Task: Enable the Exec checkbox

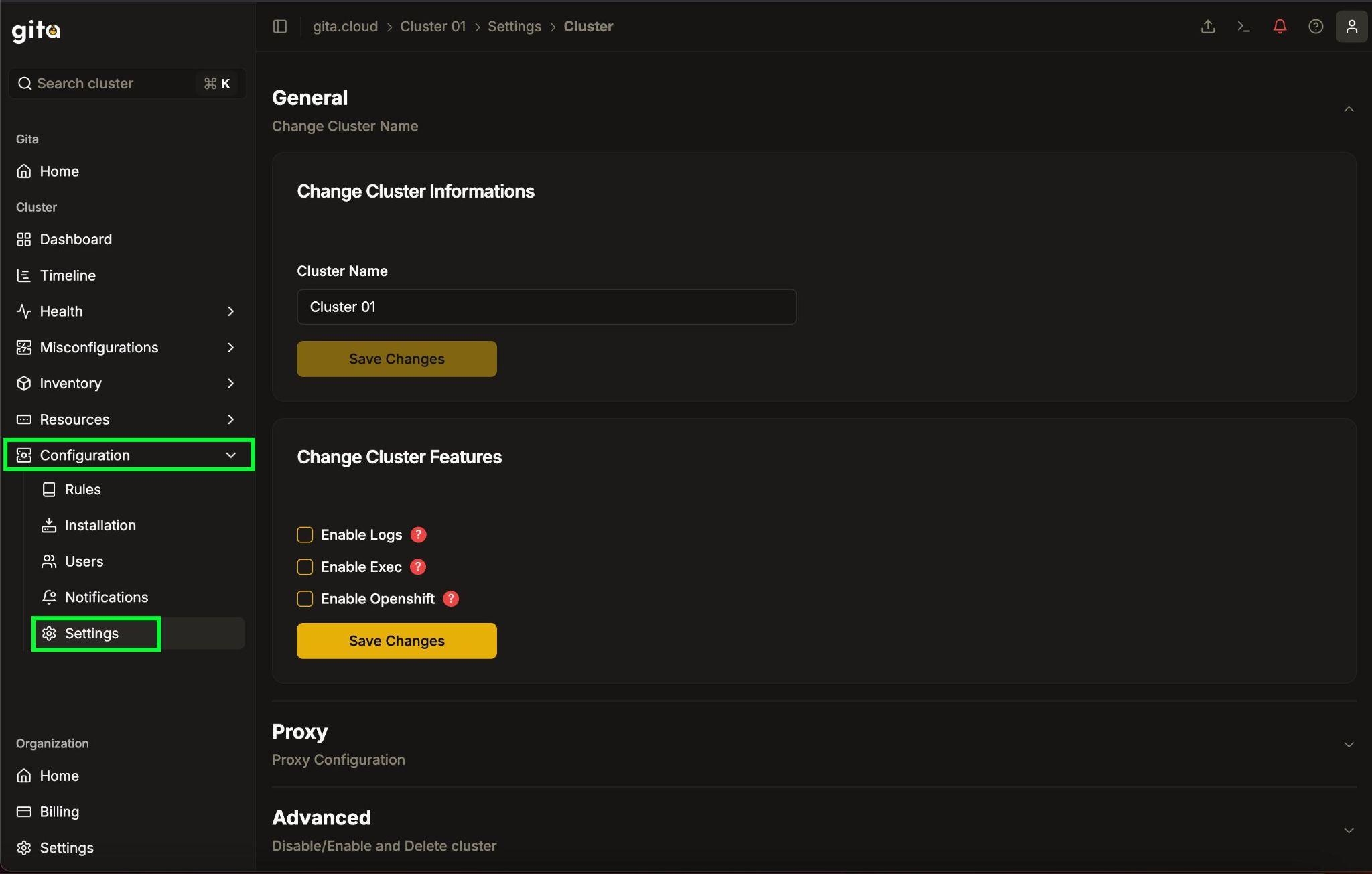Action: (305, 567)
